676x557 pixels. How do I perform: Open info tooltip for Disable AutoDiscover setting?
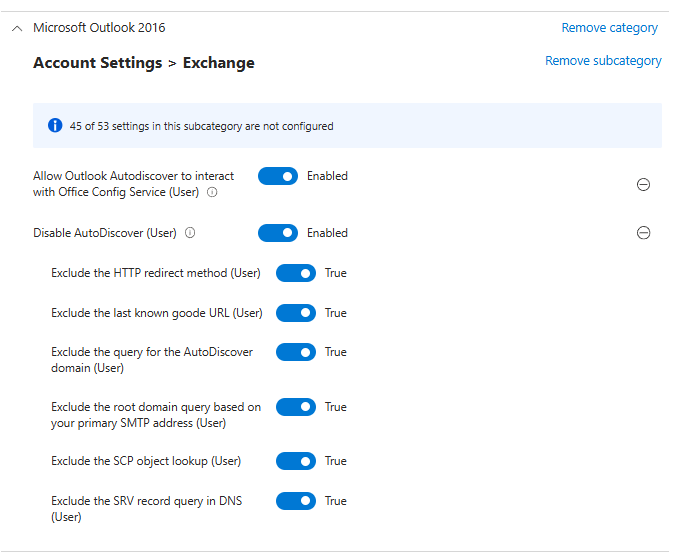pyautogui.click(x=190, y=233)
